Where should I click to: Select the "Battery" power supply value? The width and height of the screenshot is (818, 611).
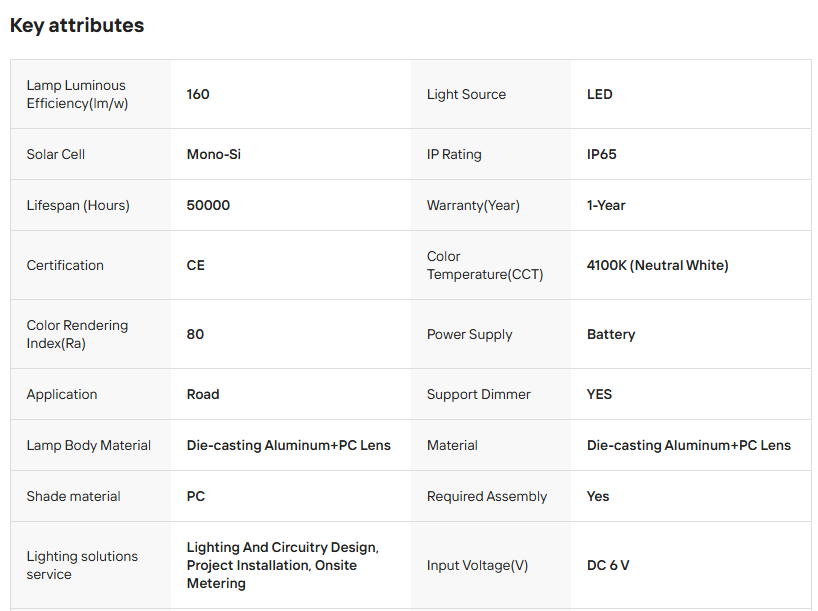pos(611,334)
